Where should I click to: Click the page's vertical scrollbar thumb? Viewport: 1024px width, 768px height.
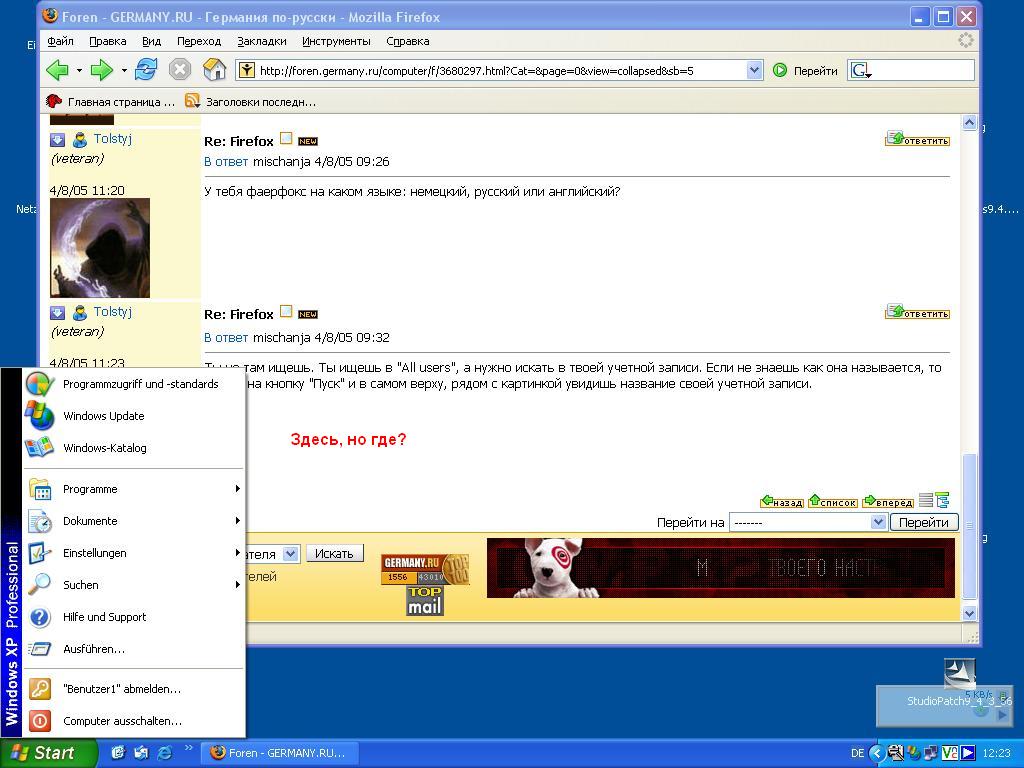(968, 524)
